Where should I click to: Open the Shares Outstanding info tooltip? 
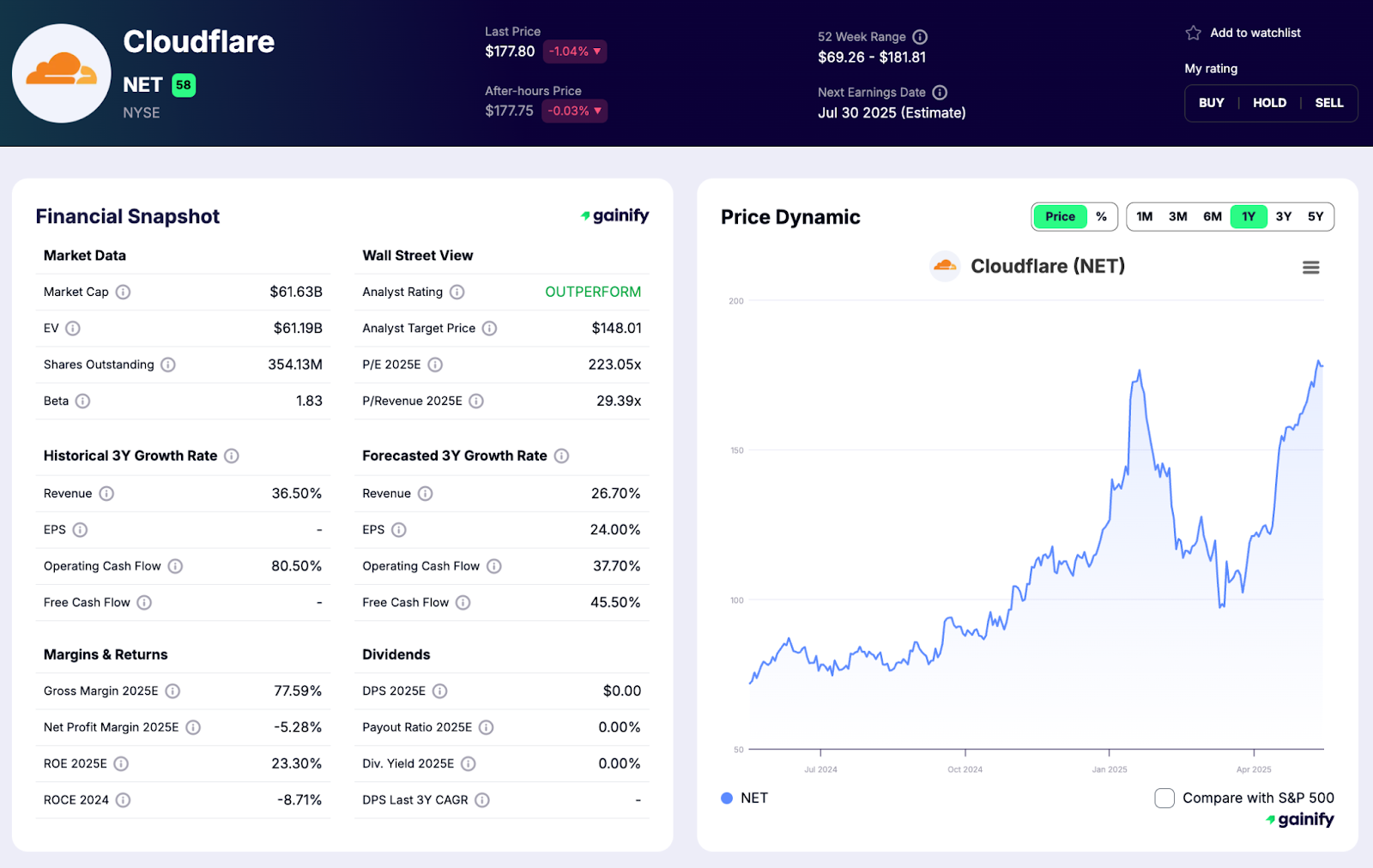click(x=168, y=365)
